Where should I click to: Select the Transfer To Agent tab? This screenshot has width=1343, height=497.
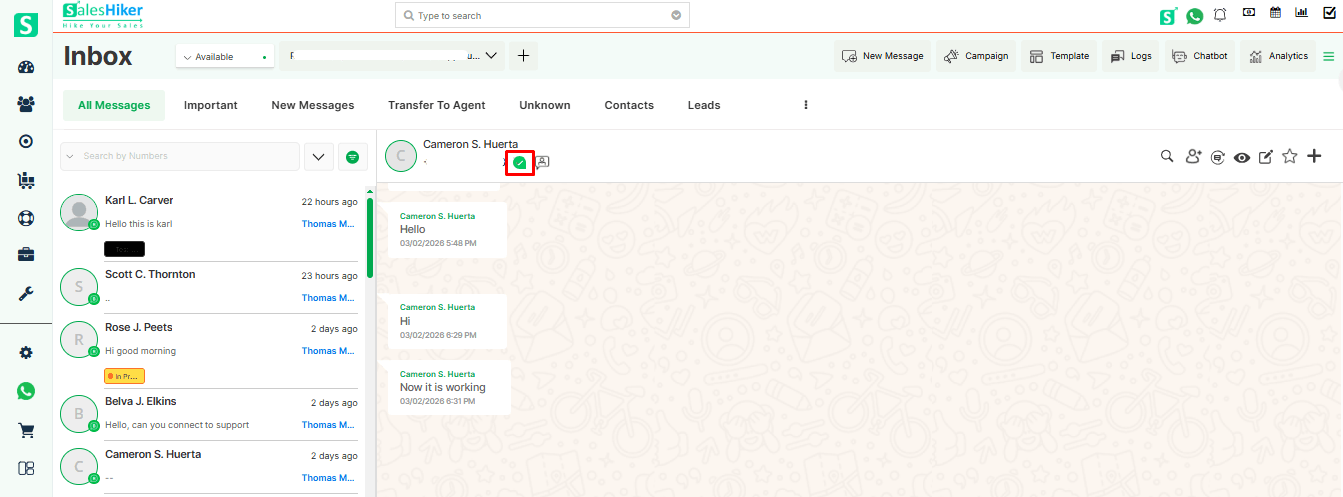pyautogui.click(x=436, y=105)
